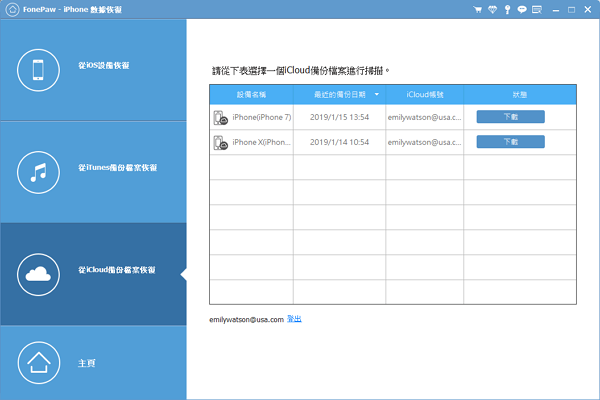Switch to 從iTunes備份檔案恢復 tab
This screenshot has height=400, width=600.
(117, 168)
